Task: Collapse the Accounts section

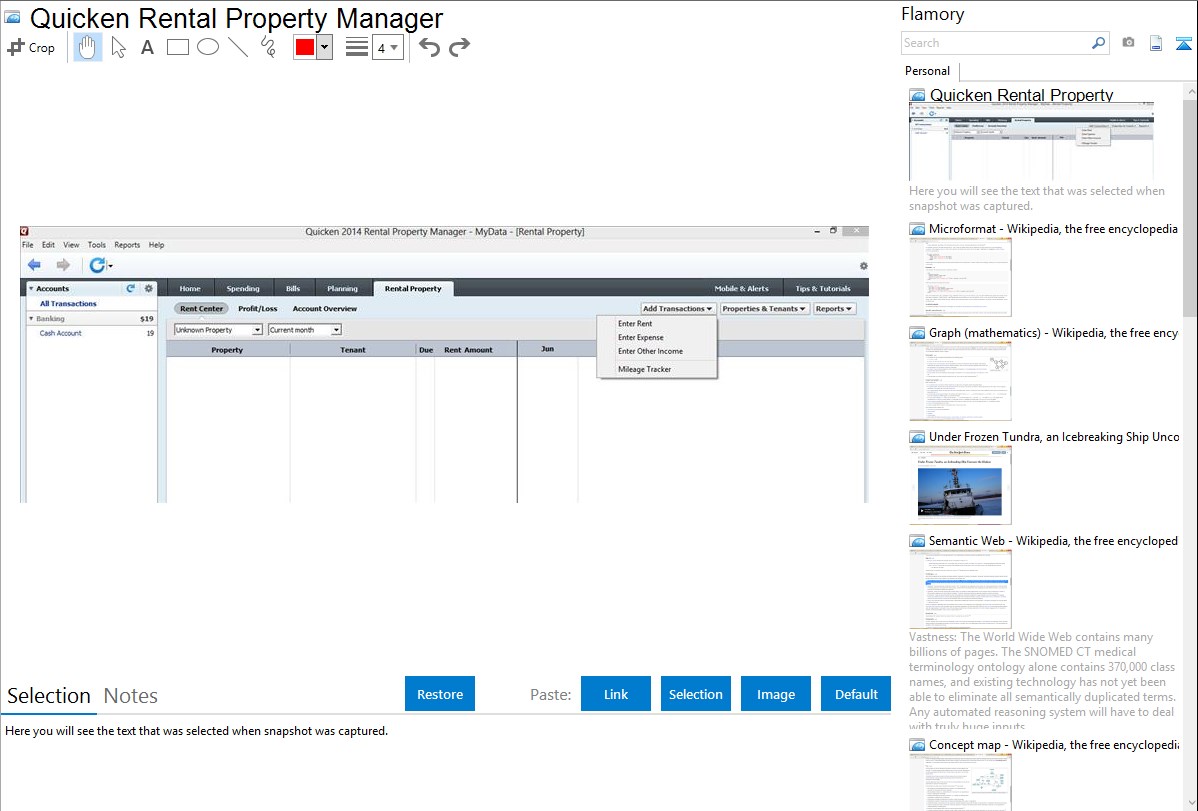Action: tap(31, 289)
